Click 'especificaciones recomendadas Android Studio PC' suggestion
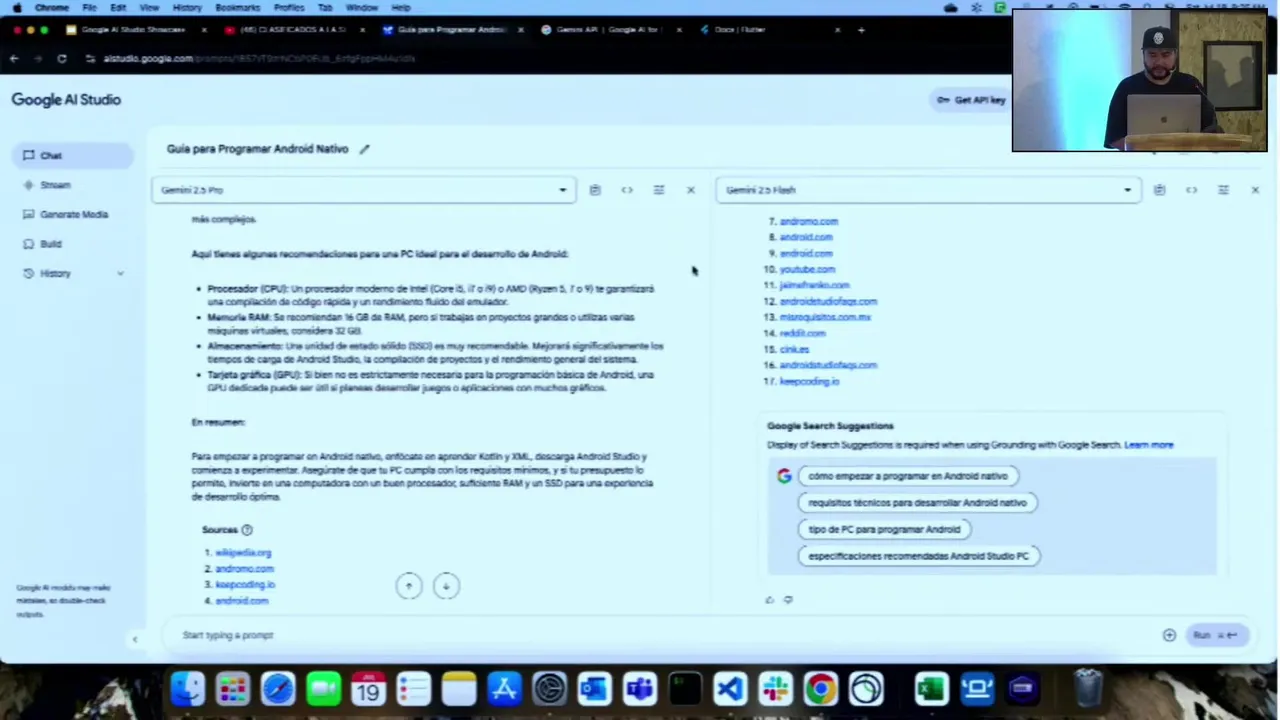 918,556
